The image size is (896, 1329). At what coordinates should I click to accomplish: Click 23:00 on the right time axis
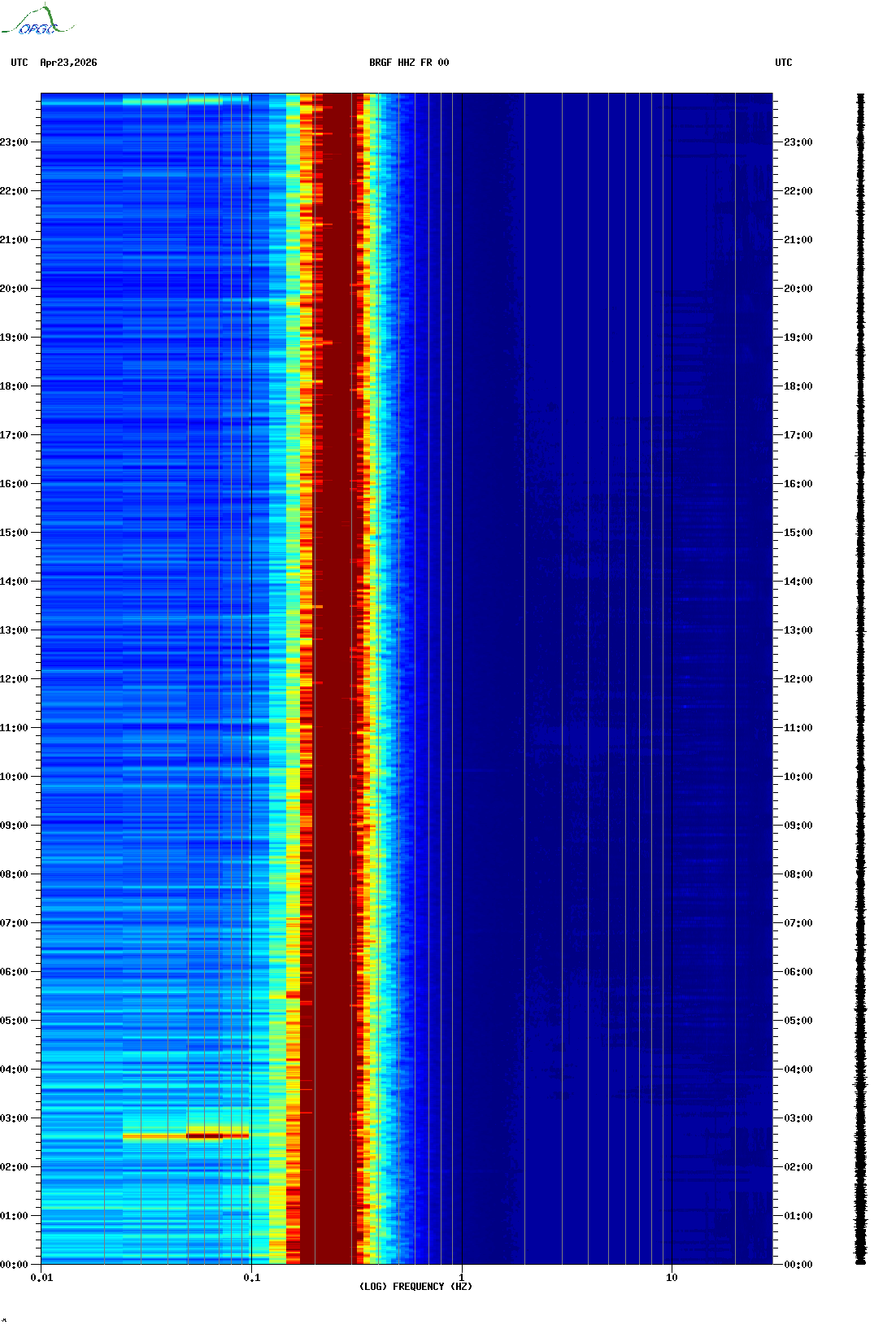coord(798,142)
